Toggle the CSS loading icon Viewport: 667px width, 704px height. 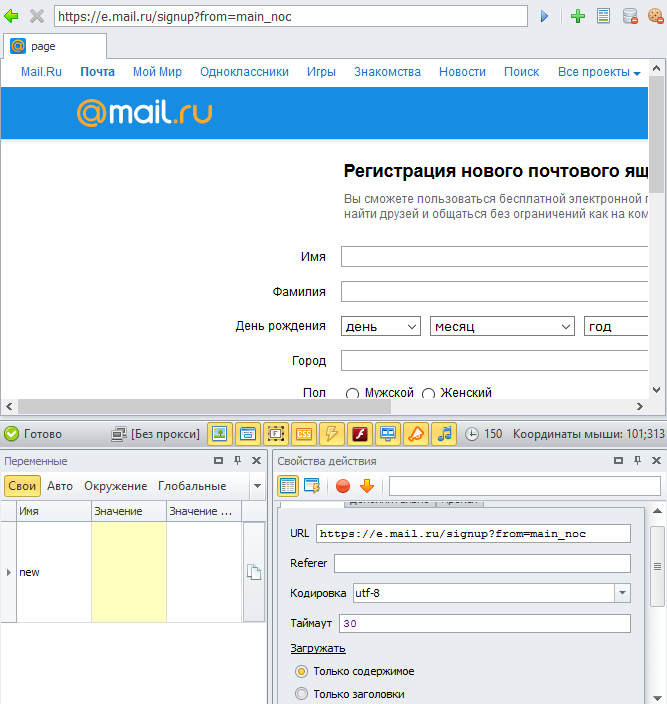[304, 434]
